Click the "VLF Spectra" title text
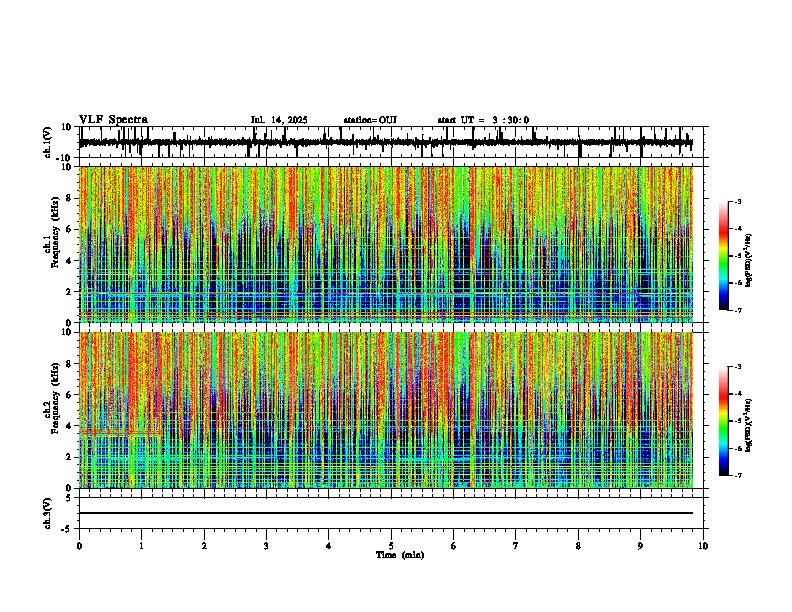The width and height of the screenshot is (792, 612). pos(113,120)
